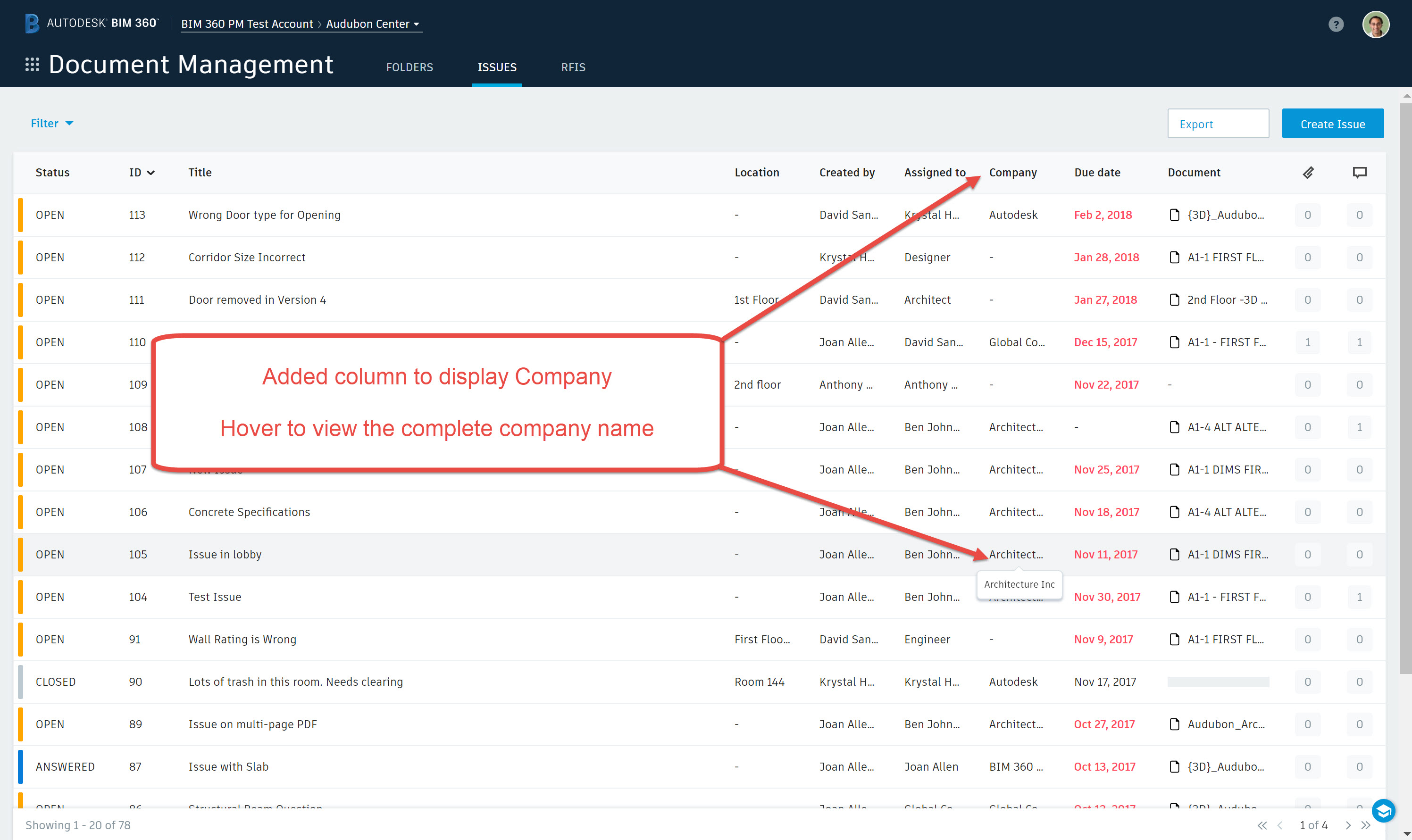
Task: Click the Due date column header
Action: [x=1097, y=173]
